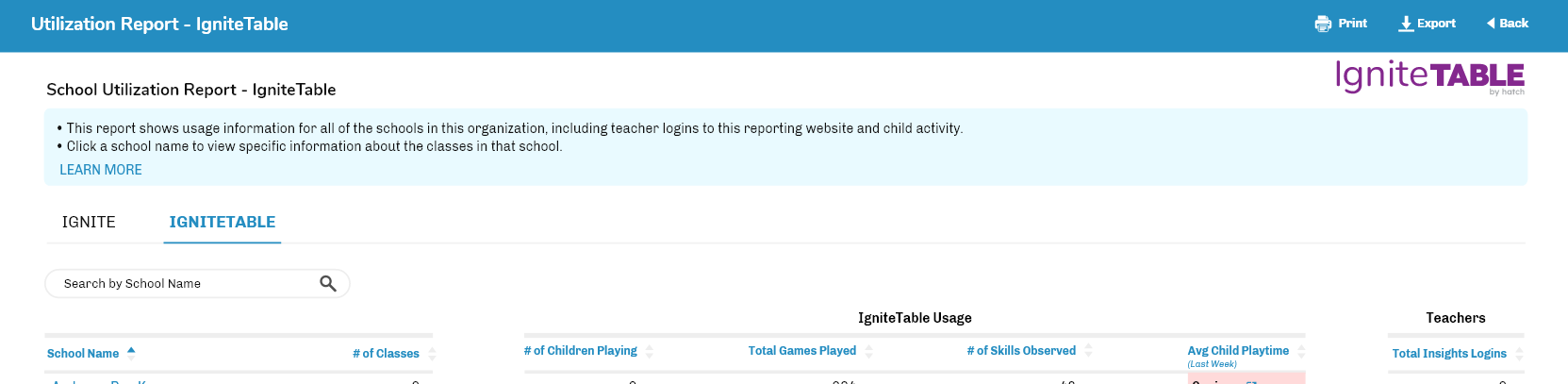Click the Export download icon

[x=1406, y=24]
